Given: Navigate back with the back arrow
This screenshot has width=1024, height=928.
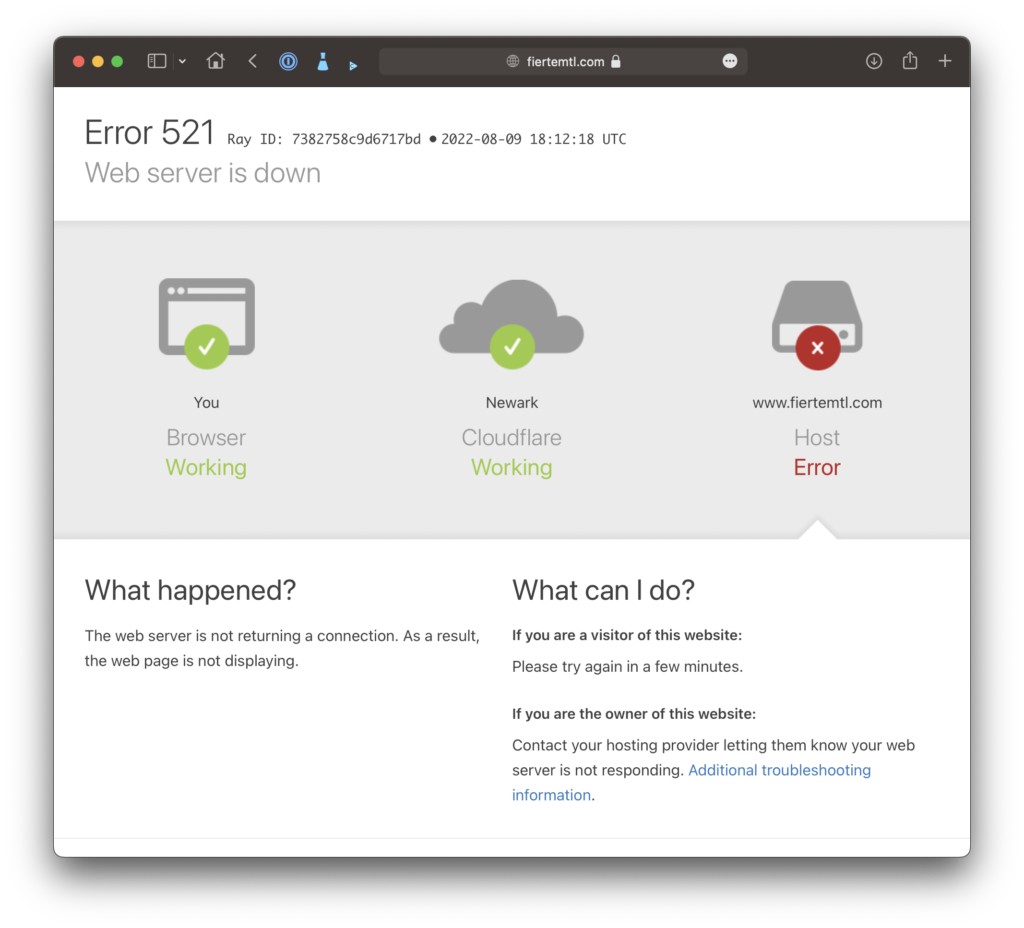Looking at the screenshot, I should pyautogui.click(x=253, y=61).
